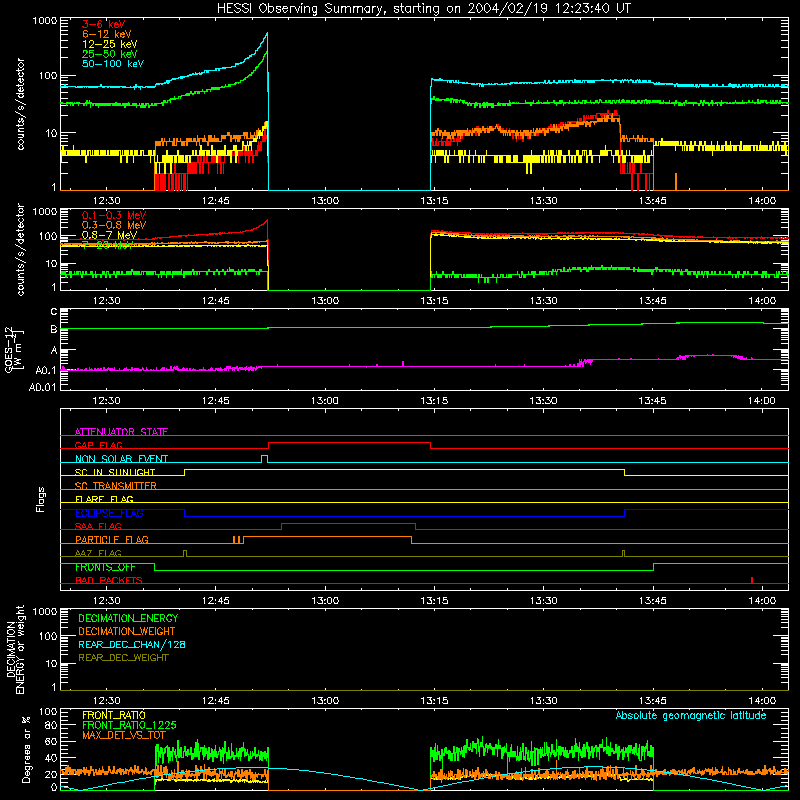800x800 pixels.
Task: Select the 6-12 keV legend label
Action: coord(106,34)
